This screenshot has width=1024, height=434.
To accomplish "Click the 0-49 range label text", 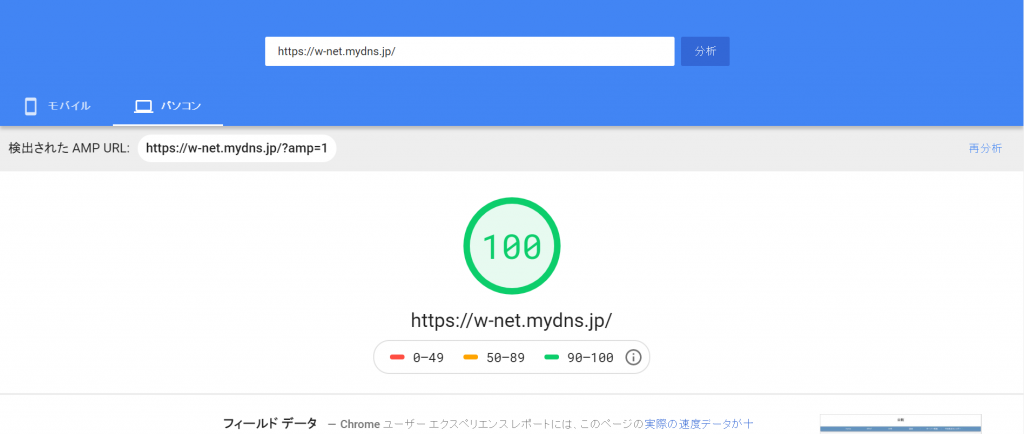I will 428,358.
